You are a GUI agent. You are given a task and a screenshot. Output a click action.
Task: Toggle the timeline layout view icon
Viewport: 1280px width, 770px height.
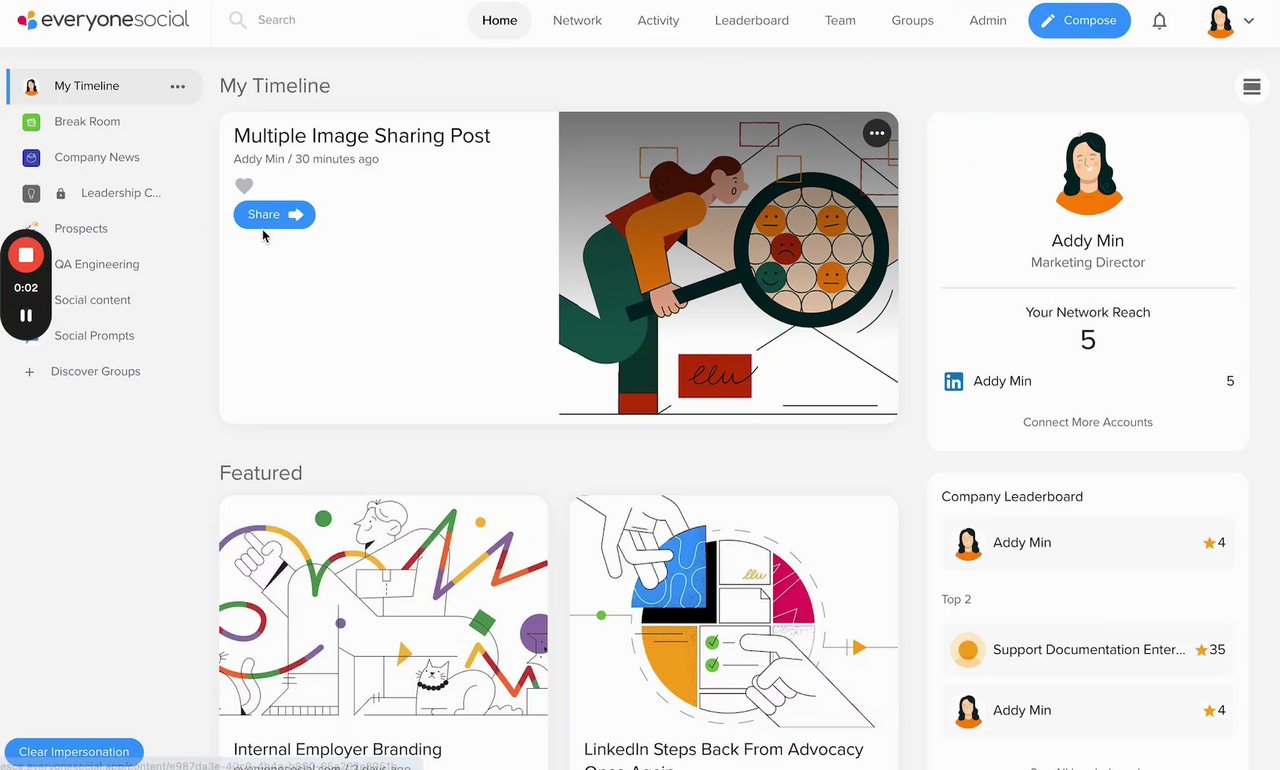pyautogui.click(x=1251, y=87)
